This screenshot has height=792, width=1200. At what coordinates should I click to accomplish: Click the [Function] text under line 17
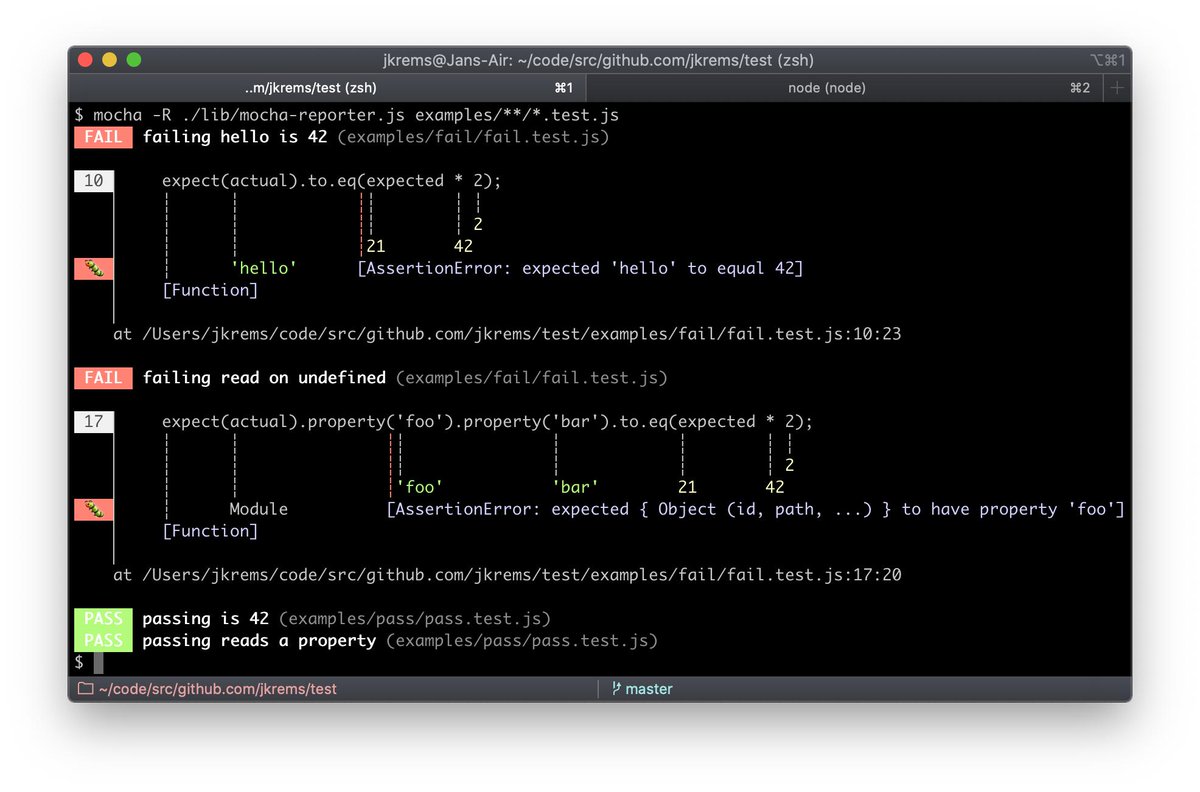click(210, 531)
